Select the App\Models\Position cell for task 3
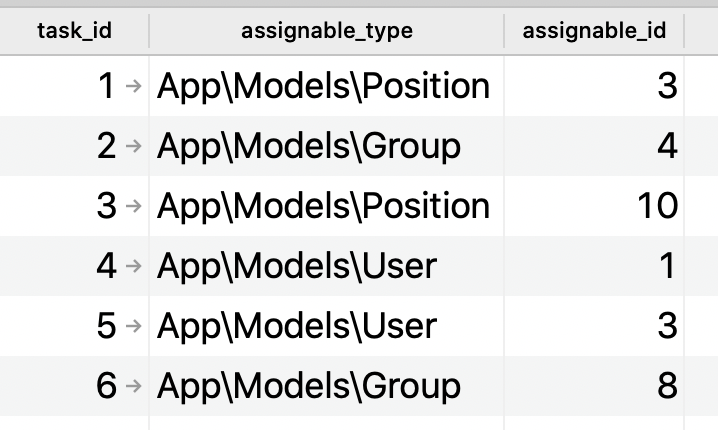 326,206
